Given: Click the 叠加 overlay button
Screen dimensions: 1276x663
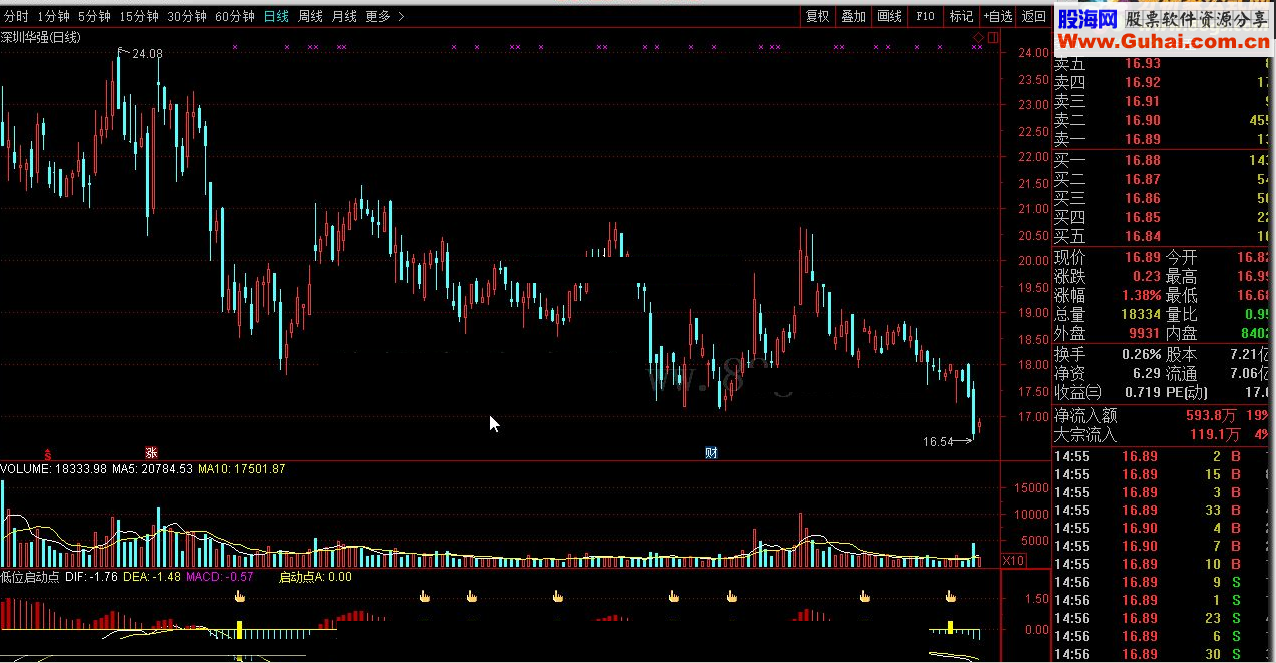Looking at the screenshot, I should coord(854,16).
